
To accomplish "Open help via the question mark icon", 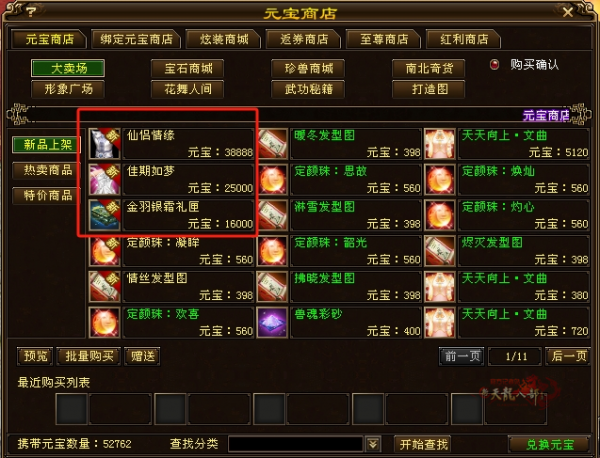I will [x=31, y=12].
